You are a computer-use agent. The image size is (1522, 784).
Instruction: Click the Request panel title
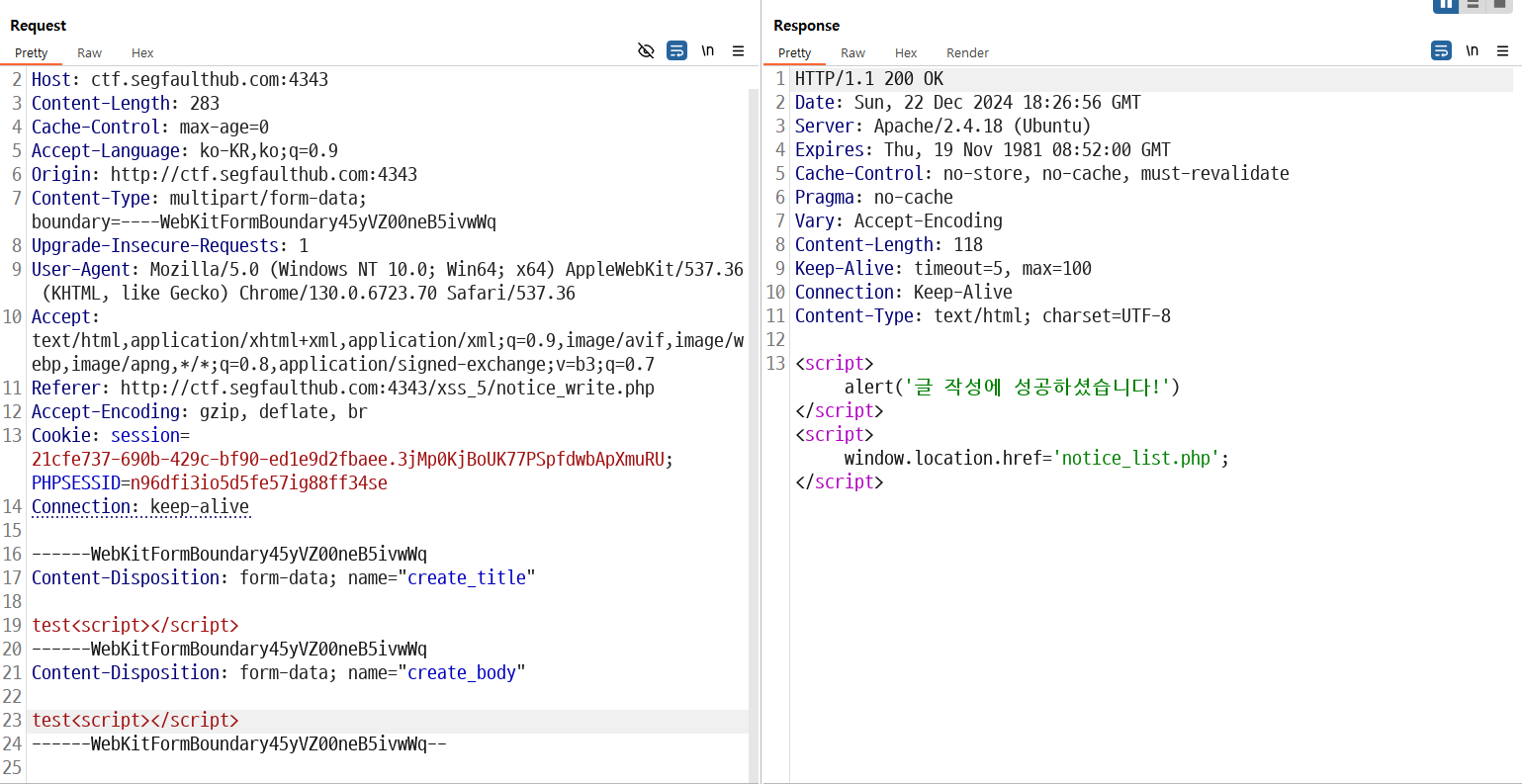coord(39,26)
